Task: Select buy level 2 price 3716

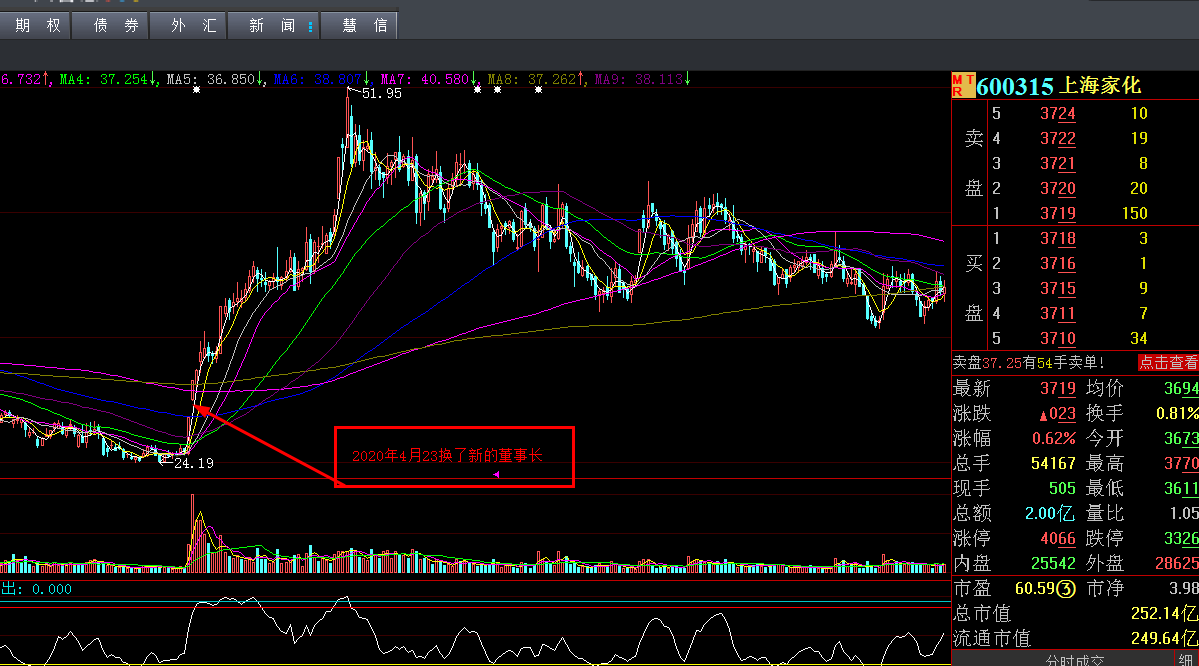Action: pos(1058,264)
